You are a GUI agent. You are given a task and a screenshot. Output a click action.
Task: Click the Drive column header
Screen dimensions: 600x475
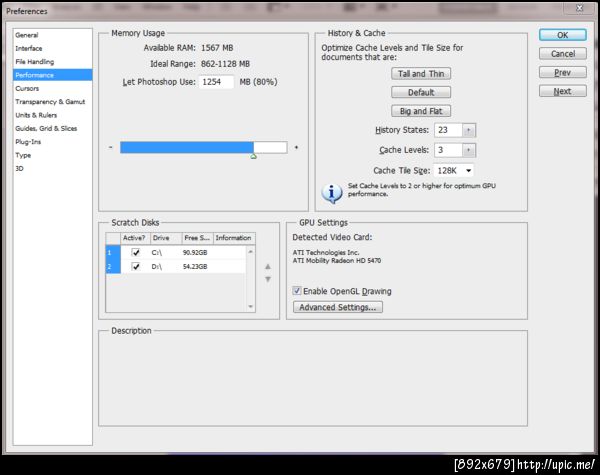pyautogui.click(x=166, y=238)
